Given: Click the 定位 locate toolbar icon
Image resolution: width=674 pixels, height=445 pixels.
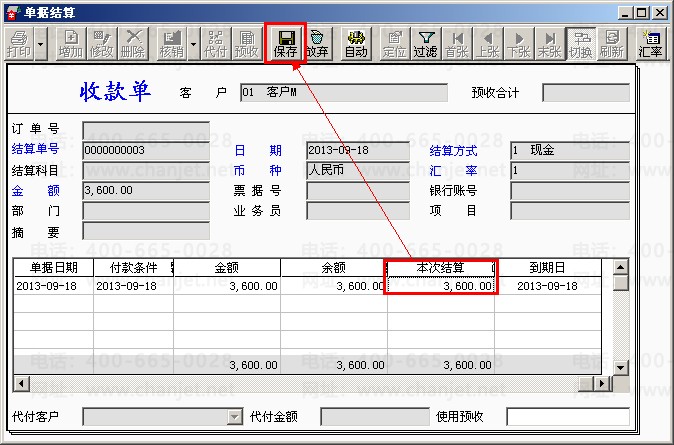Looking at the screenshot, I should 395,44.
